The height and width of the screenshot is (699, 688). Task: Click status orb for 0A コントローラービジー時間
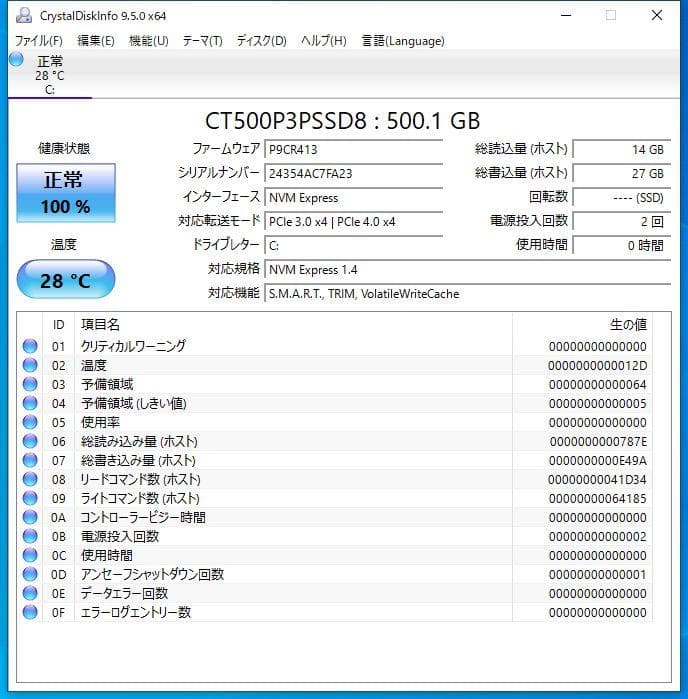30,517
